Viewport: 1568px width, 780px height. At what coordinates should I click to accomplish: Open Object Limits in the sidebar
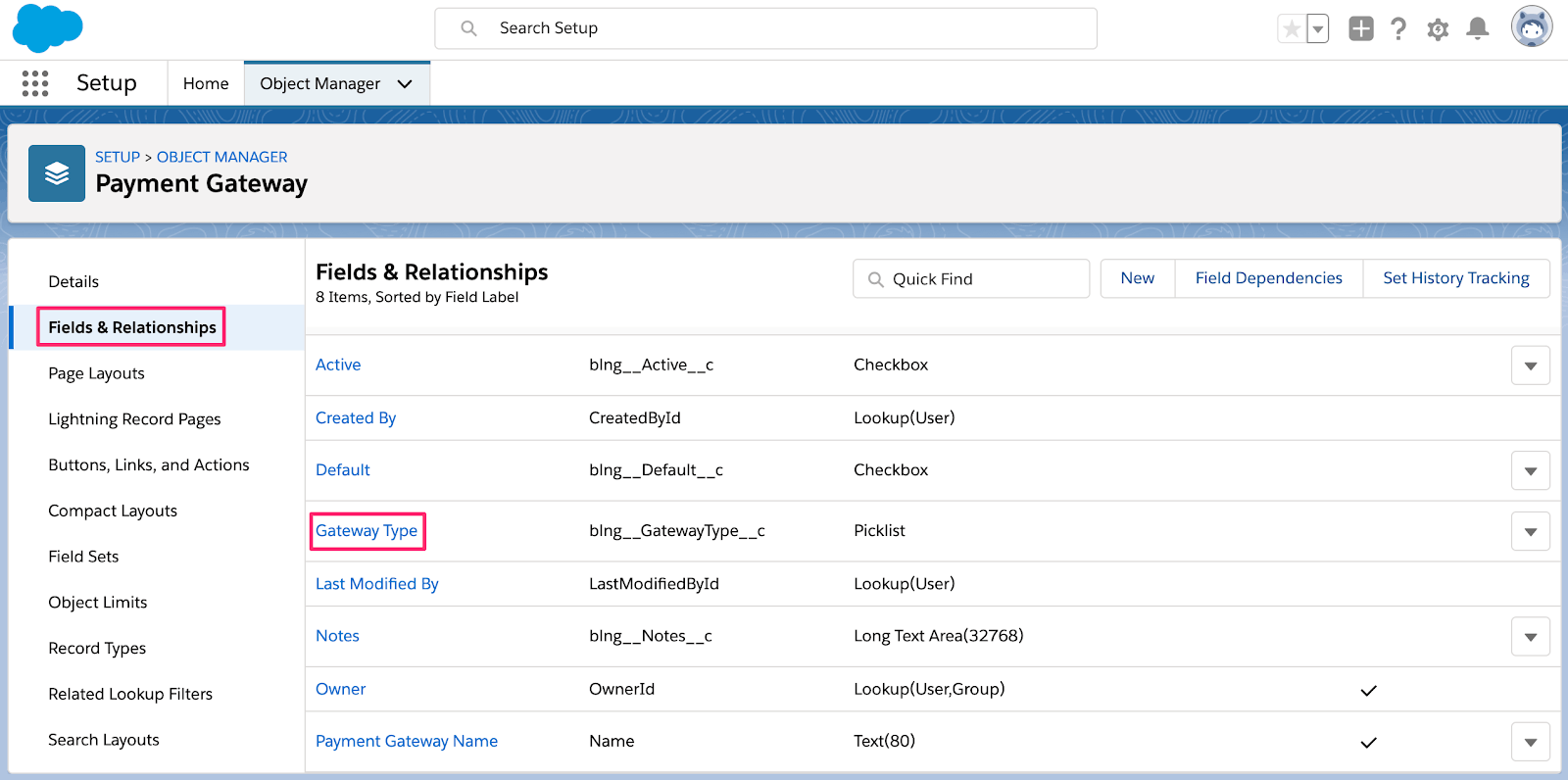coord(98,603)
